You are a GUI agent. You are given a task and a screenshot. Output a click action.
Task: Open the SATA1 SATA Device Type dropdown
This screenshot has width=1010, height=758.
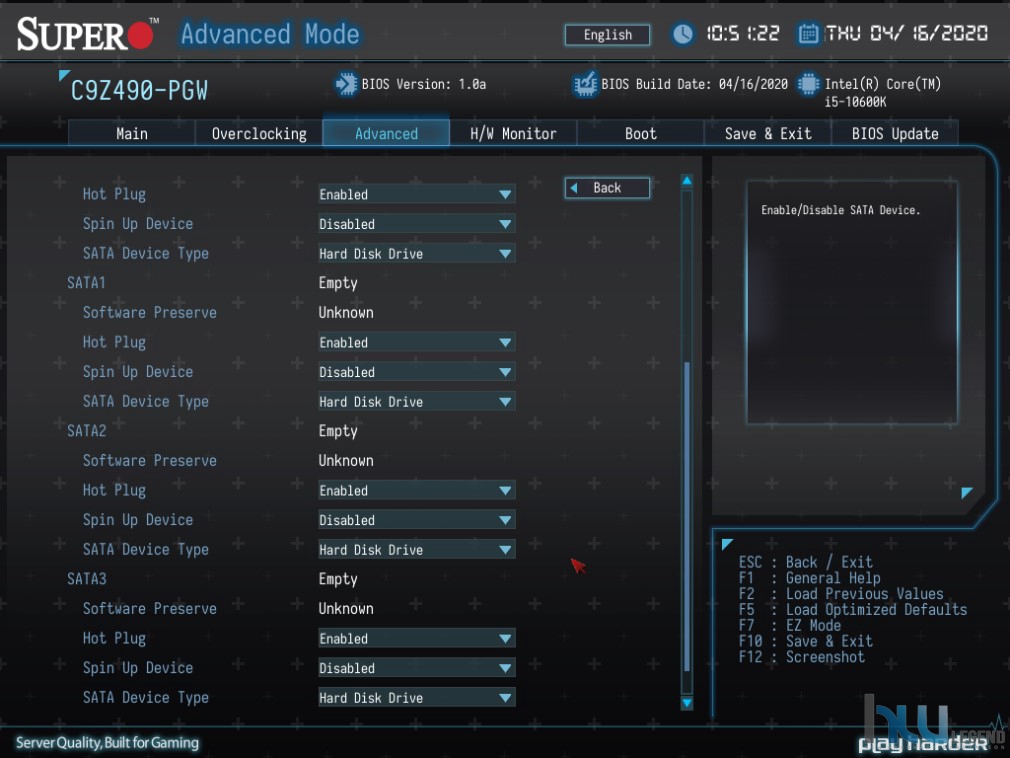pyautogui.click(x=417, y=402)
